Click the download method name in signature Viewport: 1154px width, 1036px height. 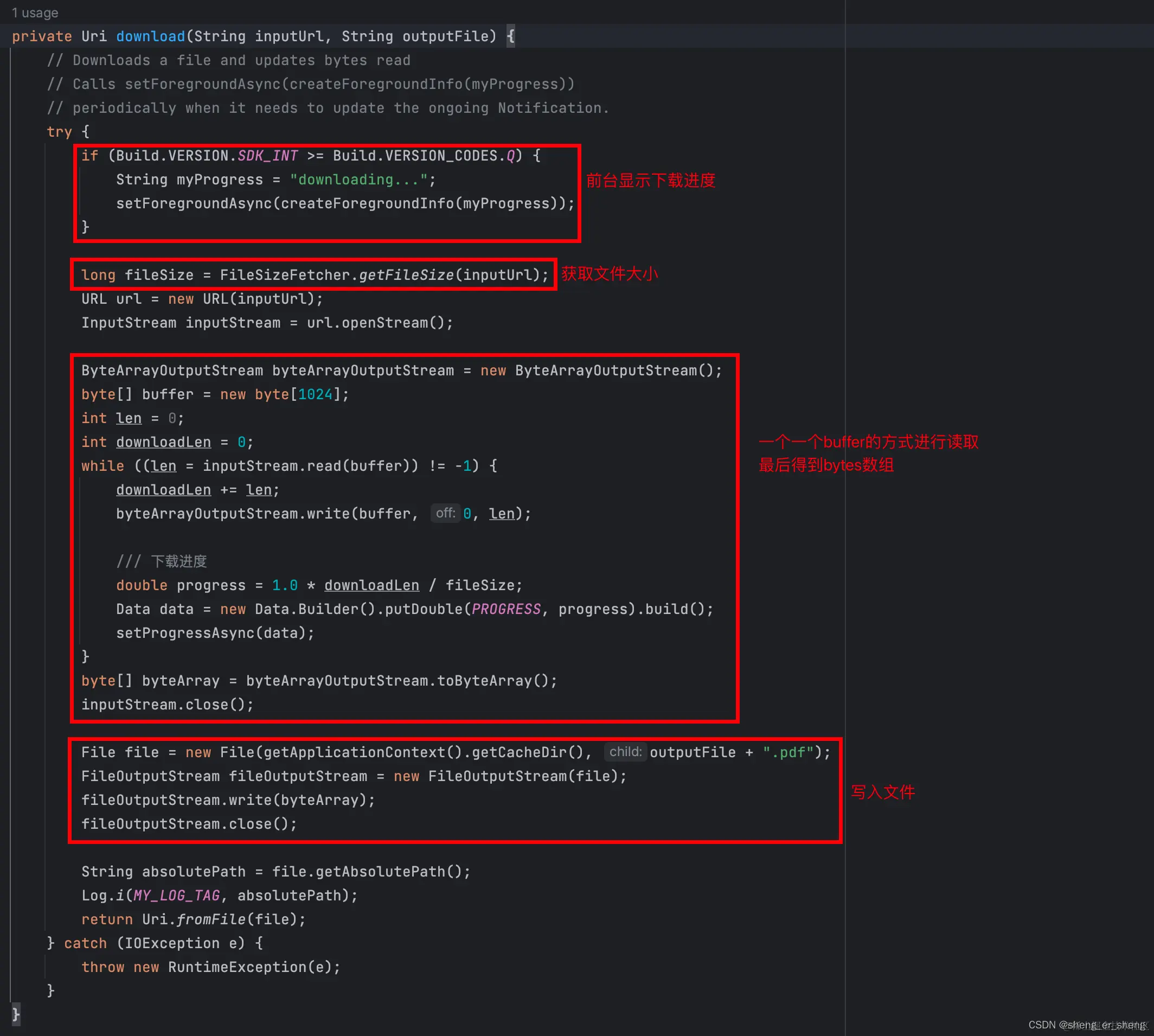150,36
